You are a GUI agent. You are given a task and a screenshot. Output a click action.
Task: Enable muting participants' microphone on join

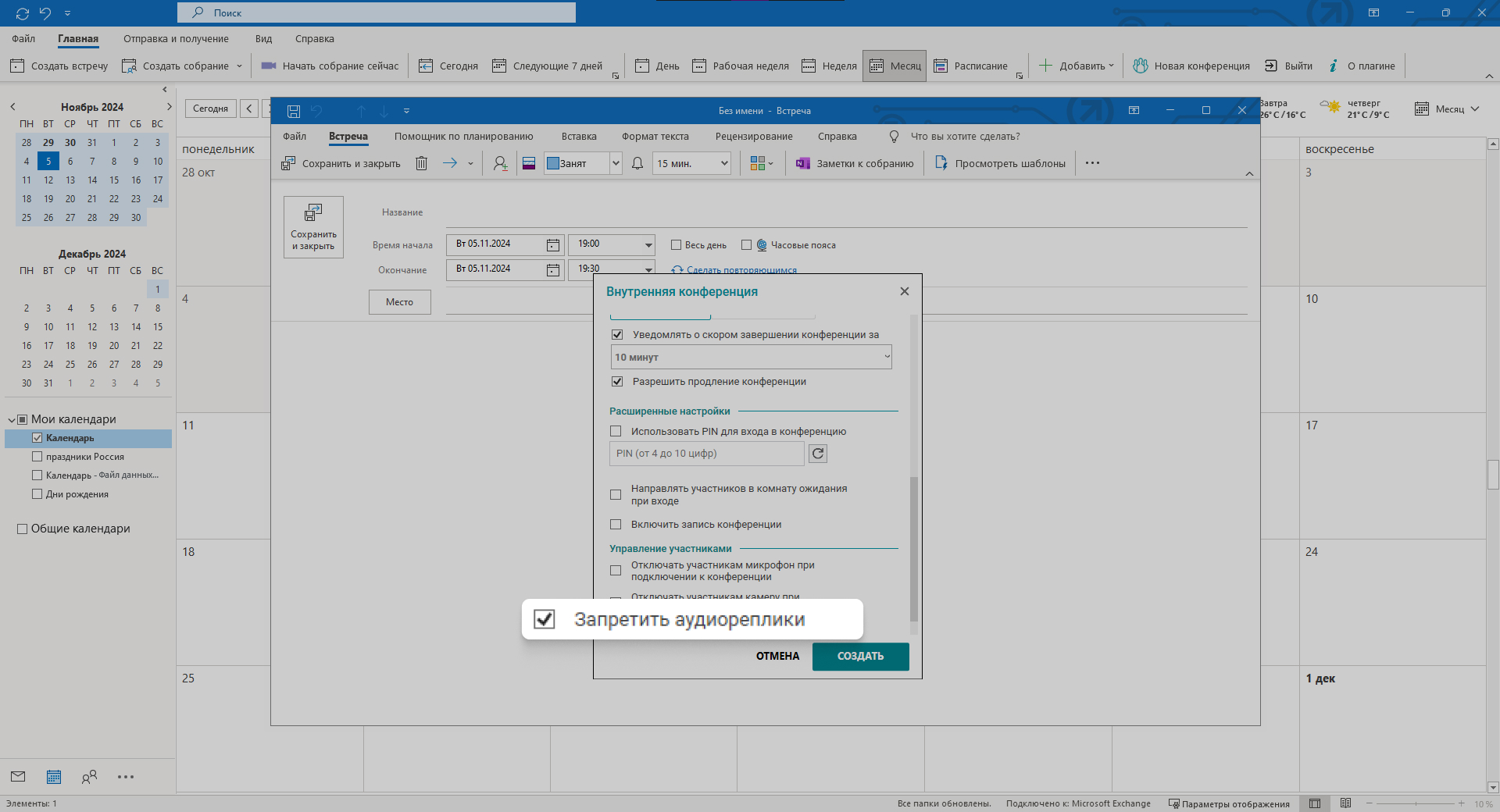click(616, 571)
